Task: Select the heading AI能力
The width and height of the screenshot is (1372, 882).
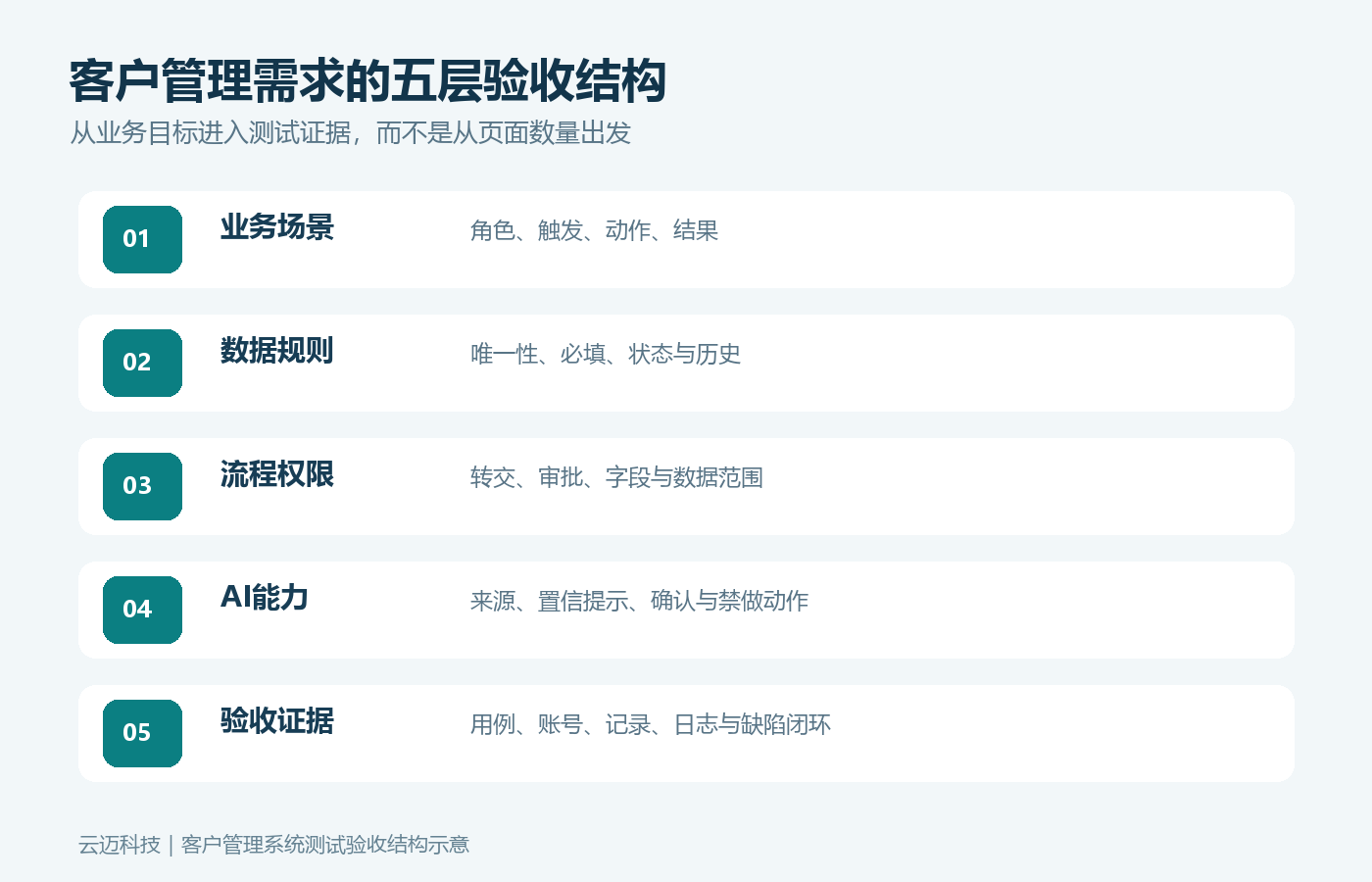Action: [x=265, y=598]
